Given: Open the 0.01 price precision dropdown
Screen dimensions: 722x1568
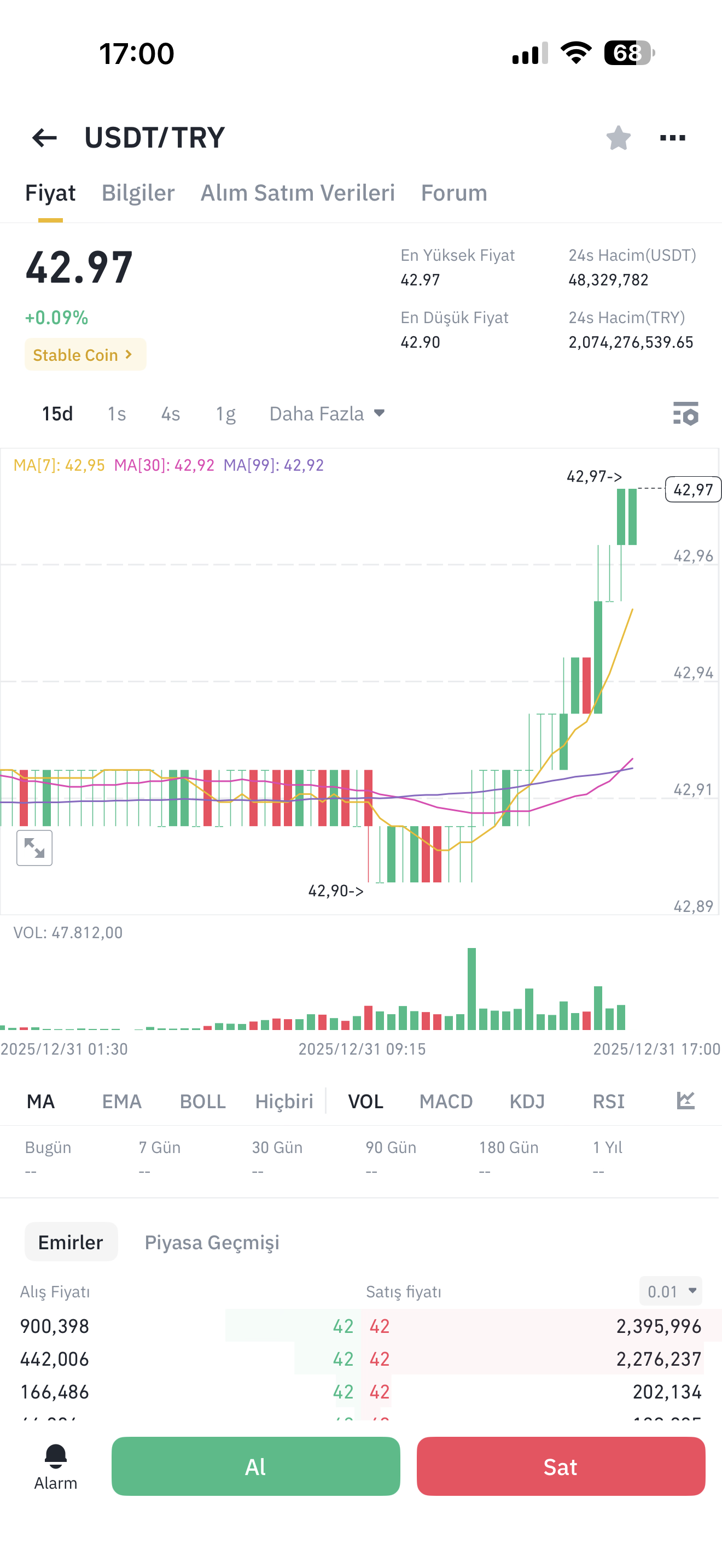Looking at the screenshot, I should (671, 1291).
